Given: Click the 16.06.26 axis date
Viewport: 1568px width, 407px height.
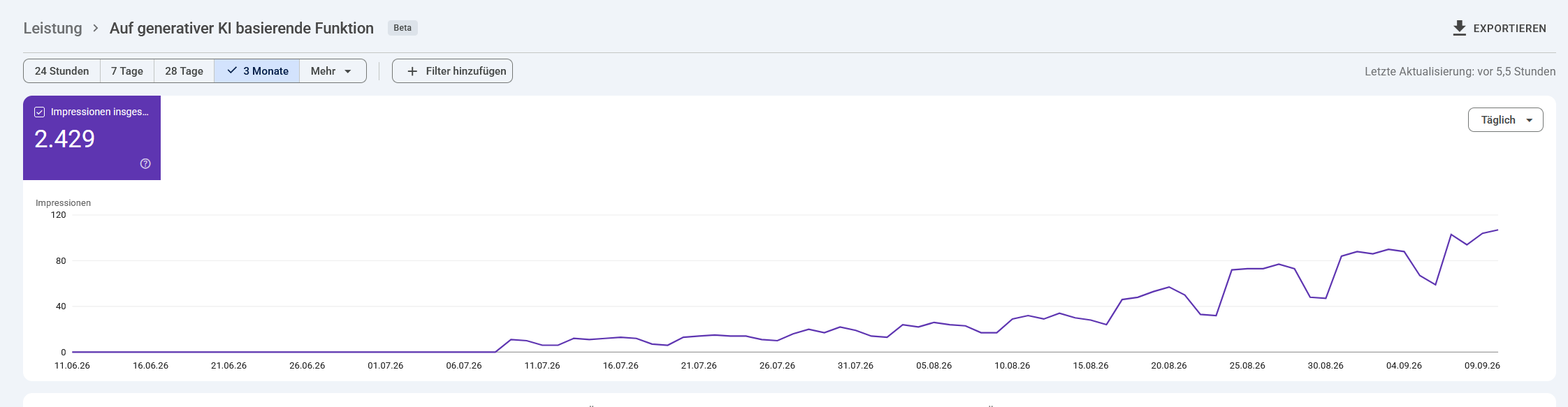Looking at the screenshot, I should 150,366.
